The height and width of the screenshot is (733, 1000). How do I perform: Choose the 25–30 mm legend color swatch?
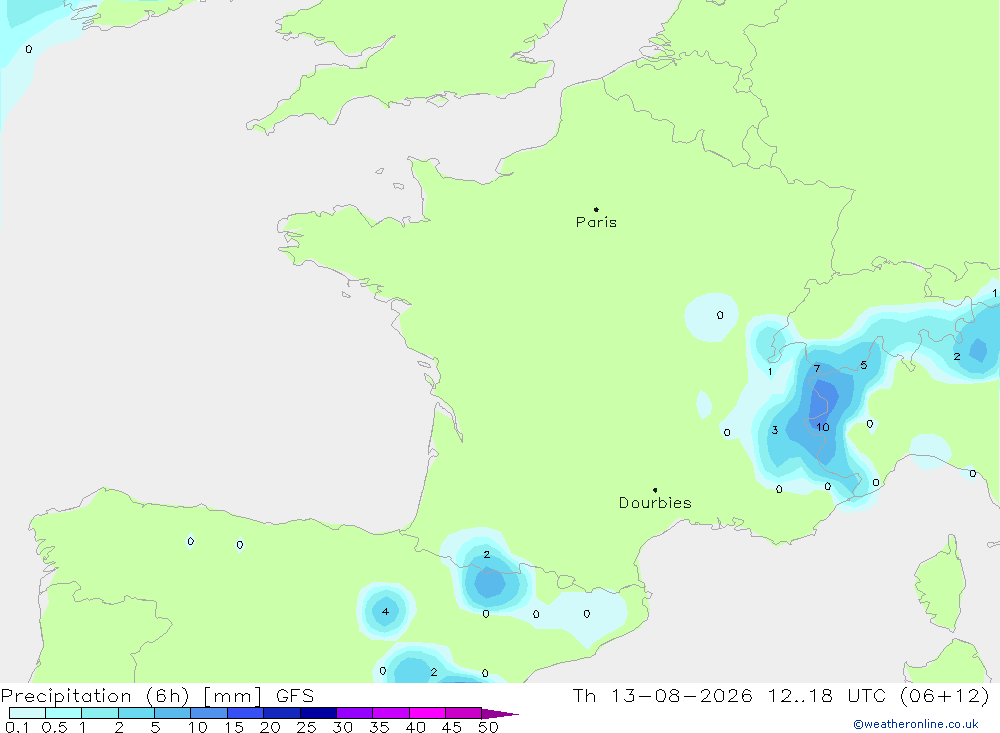pyautogui.click(x=318, y=713)
